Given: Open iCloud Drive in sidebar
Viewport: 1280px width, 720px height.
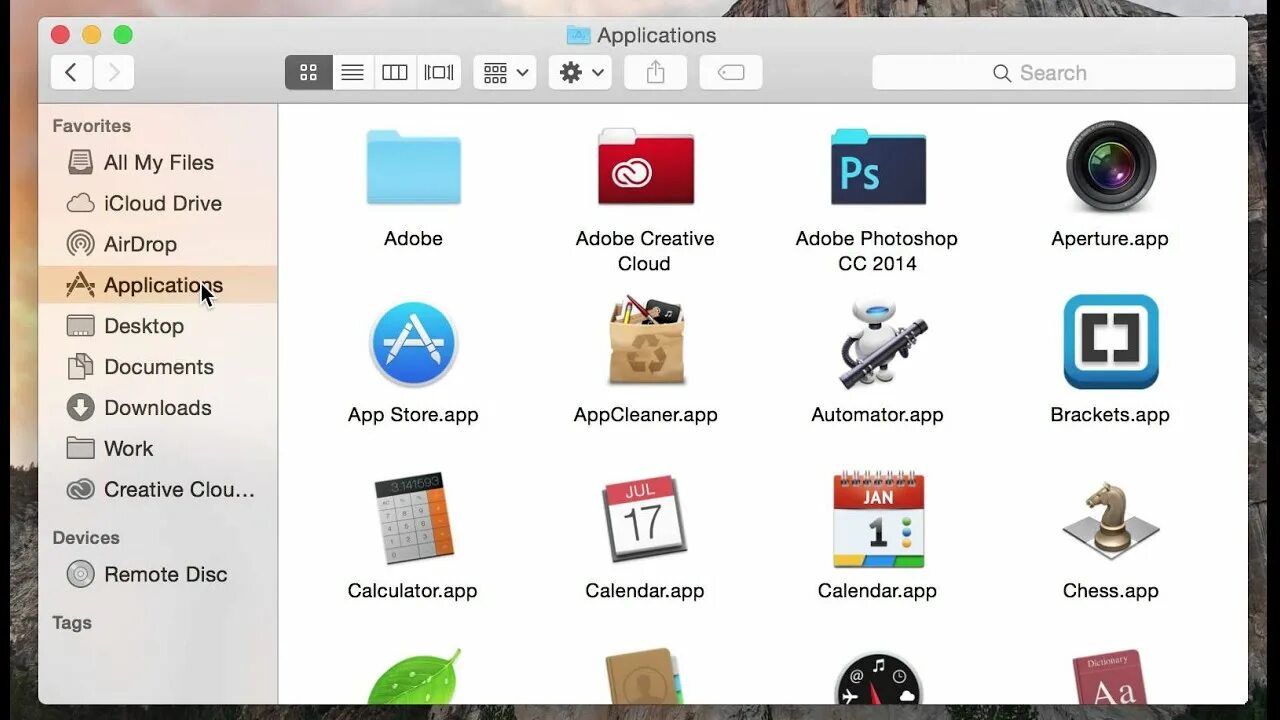Looking at the screenshot, I should pyautogui.click(x=158, y=203).
